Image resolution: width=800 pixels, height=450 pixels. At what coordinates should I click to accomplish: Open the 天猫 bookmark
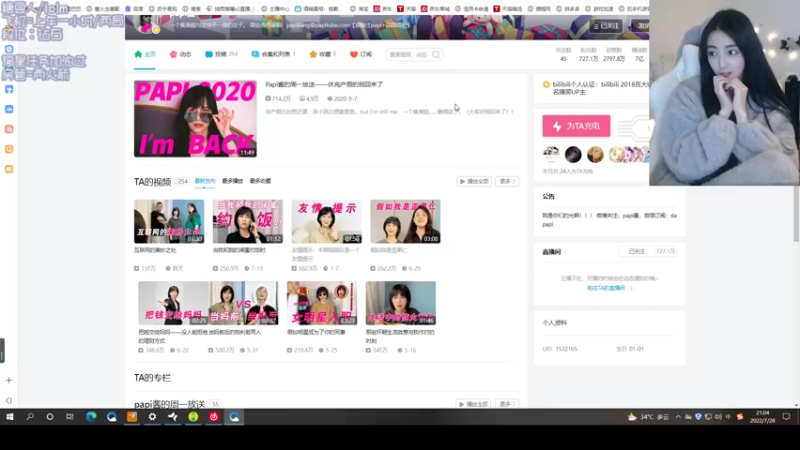[x=407, y=9]
